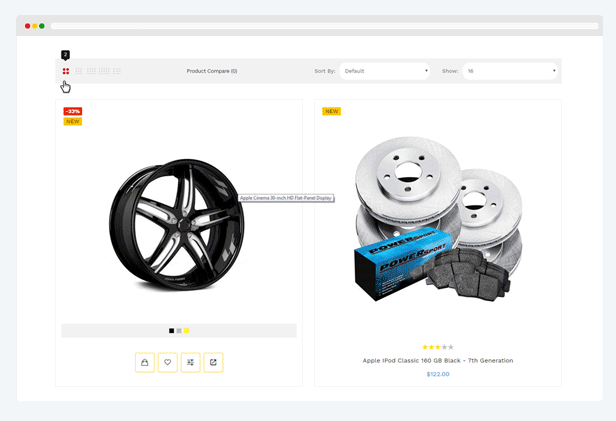Click the star rating of iPod Classic

[438, 347]
